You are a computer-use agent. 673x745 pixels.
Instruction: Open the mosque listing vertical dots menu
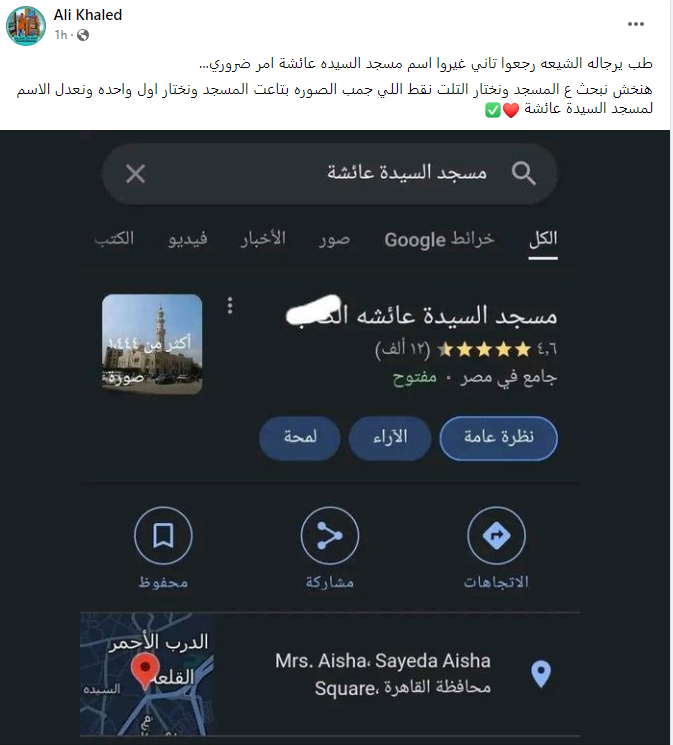(230, 306)
